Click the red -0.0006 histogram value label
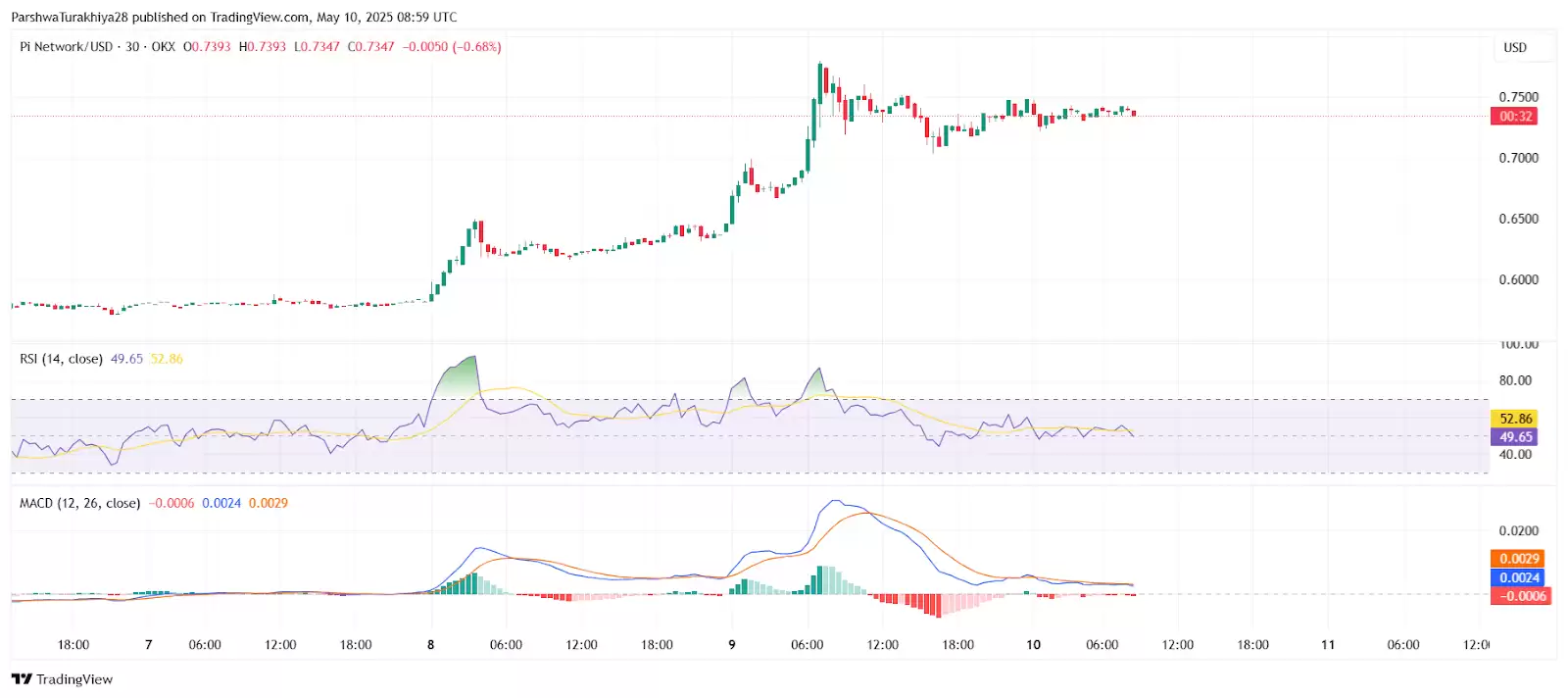The height and width of the screenshot is (698, 1568). (1521, 596)
